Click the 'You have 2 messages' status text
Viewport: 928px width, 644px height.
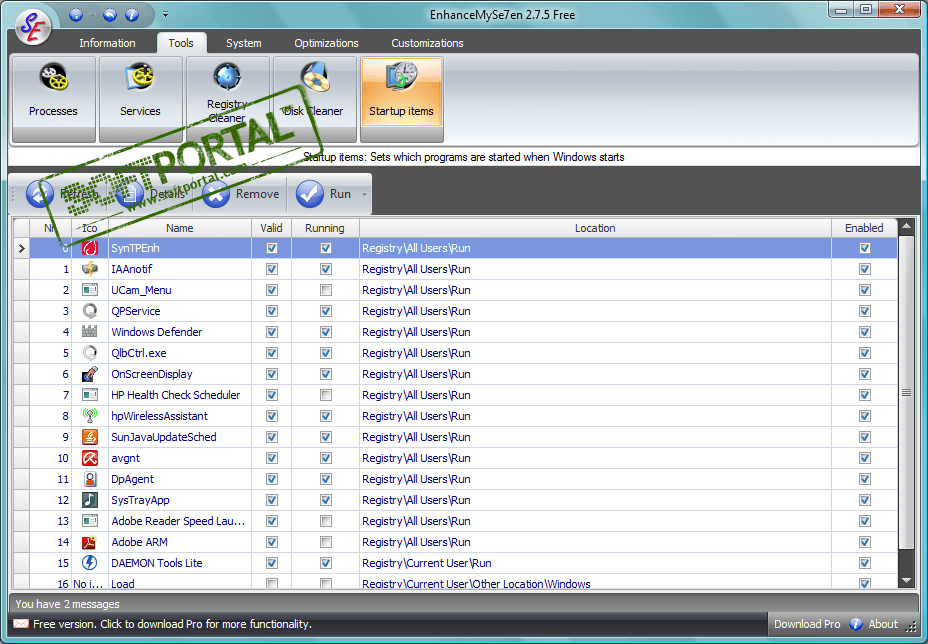tap(67, 604)
